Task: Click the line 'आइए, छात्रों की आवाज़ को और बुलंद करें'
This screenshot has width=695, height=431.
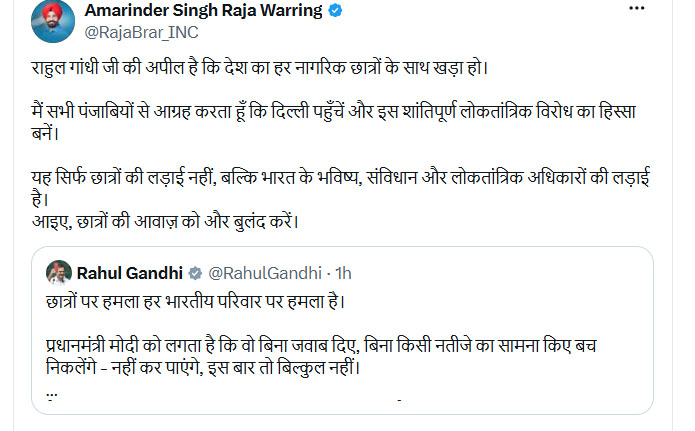Action: click(165, 221)
